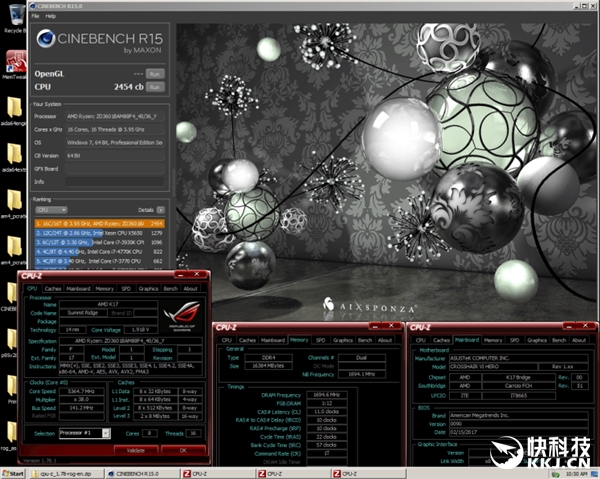
Task: Open the aida64 engineer folder on the desktop
Action: (x=14, y=111)
